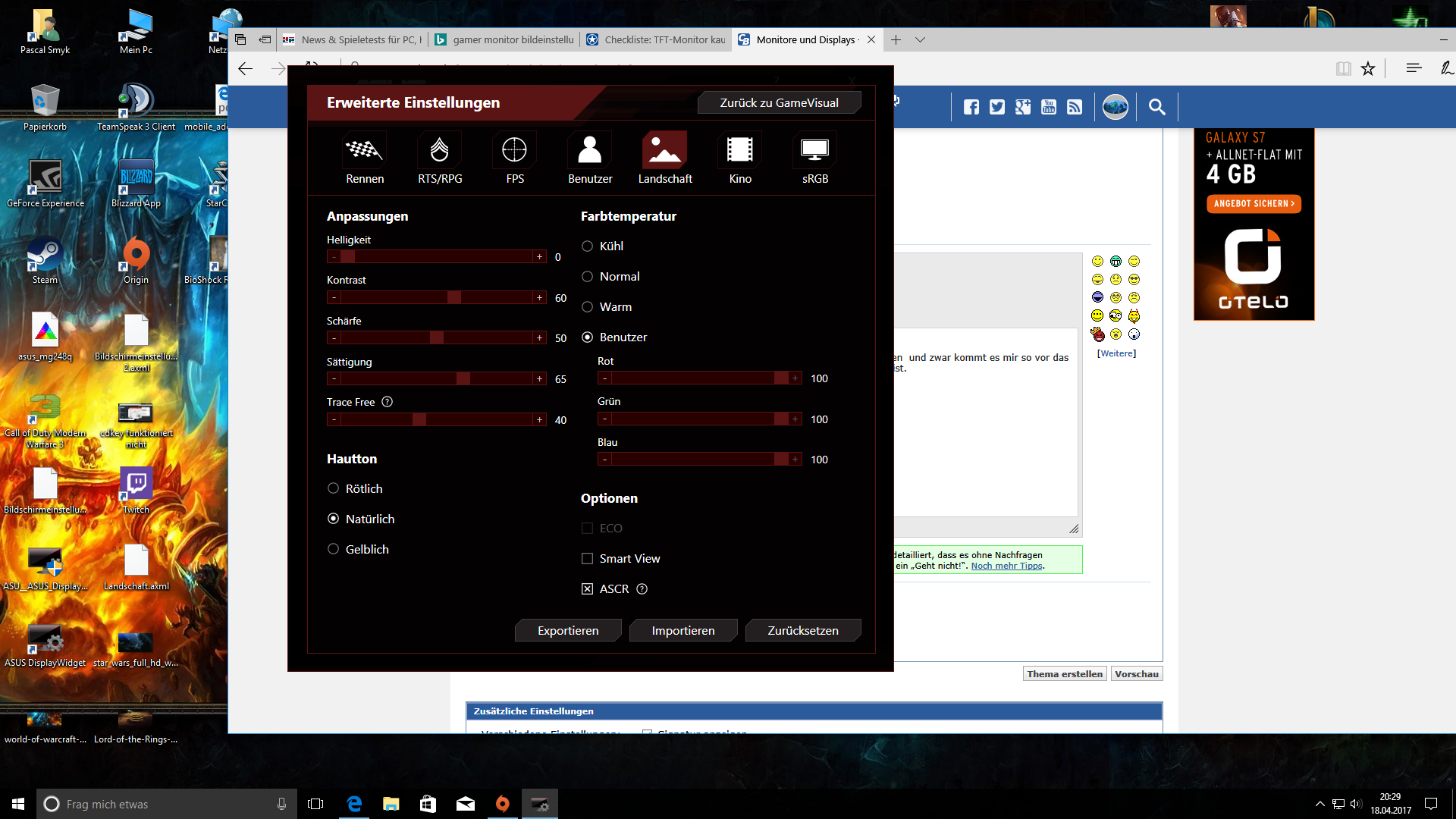Choose the FPS crosshair mode icon
1456x819 pixels.
(515, 150)
